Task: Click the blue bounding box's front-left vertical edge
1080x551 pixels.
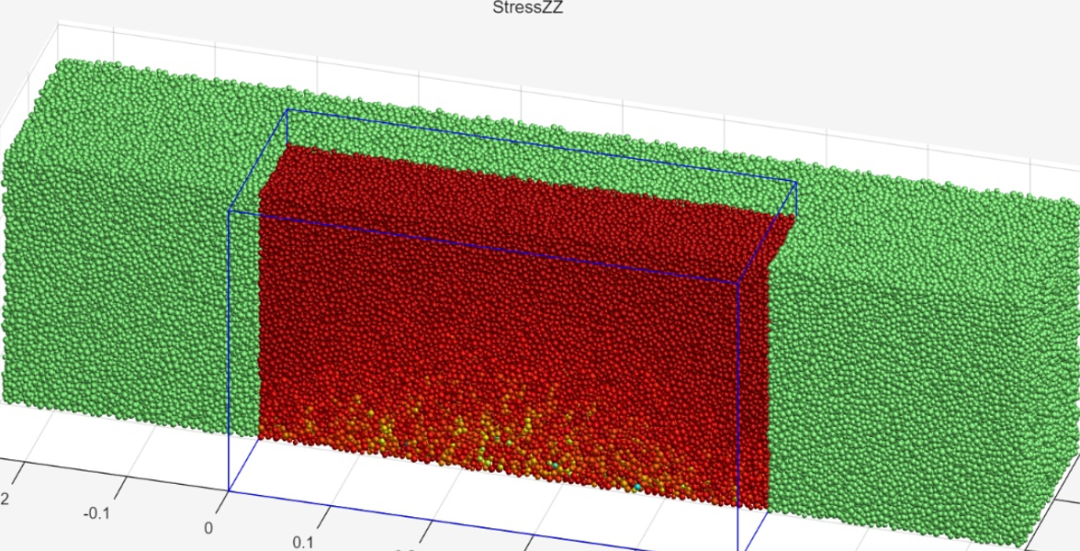Action: click(230, 350)
